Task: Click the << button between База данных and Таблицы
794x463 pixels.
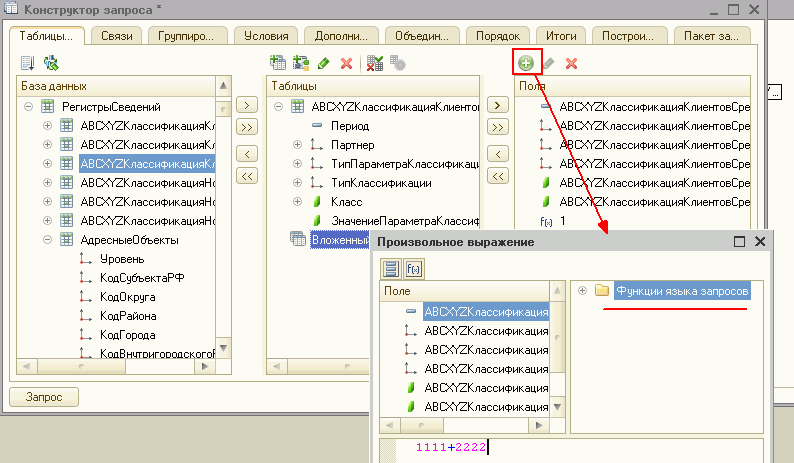Action: pyautogui.click(x=247, y=176)
